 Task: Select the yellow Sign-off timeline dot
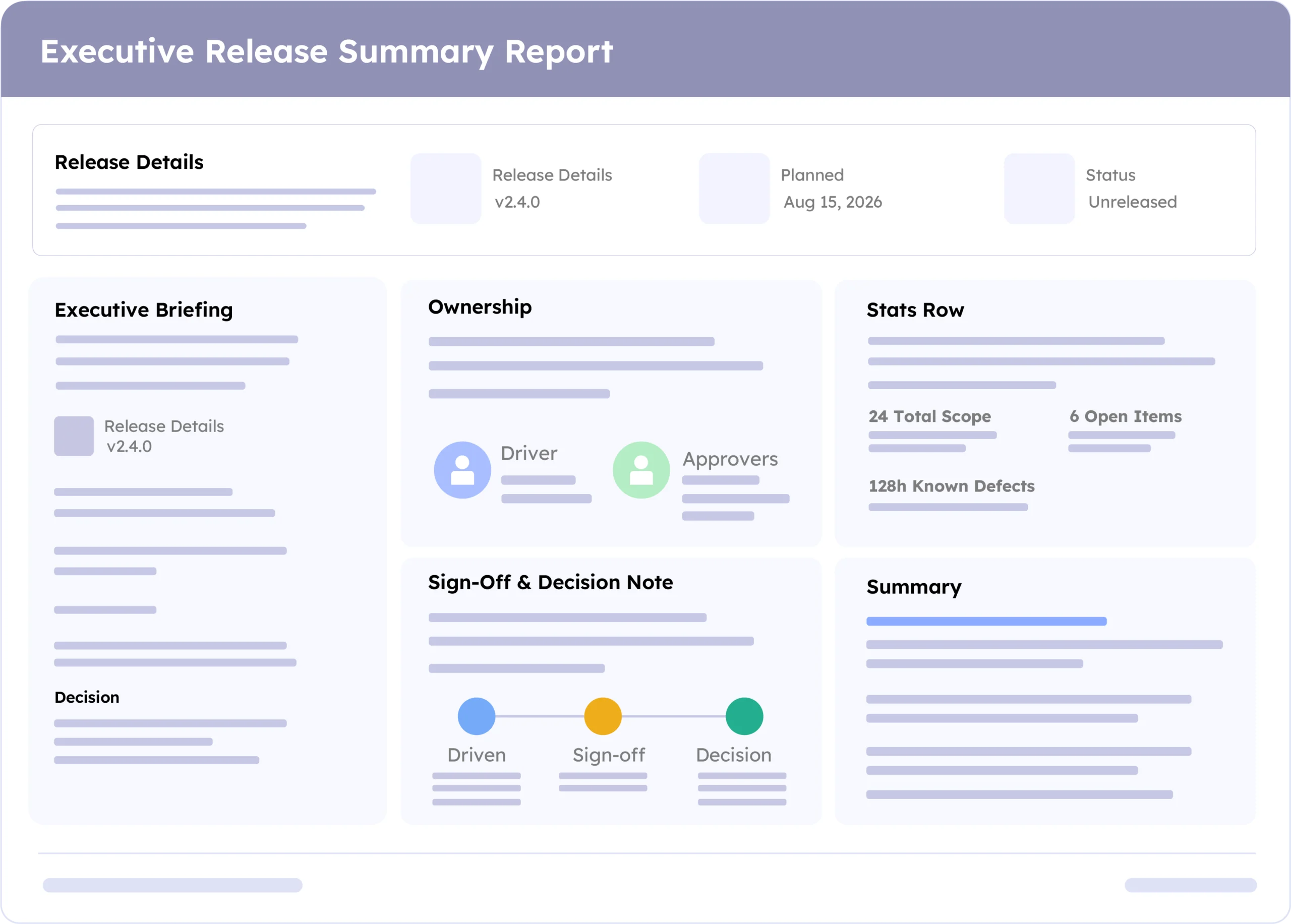(603, 716)
